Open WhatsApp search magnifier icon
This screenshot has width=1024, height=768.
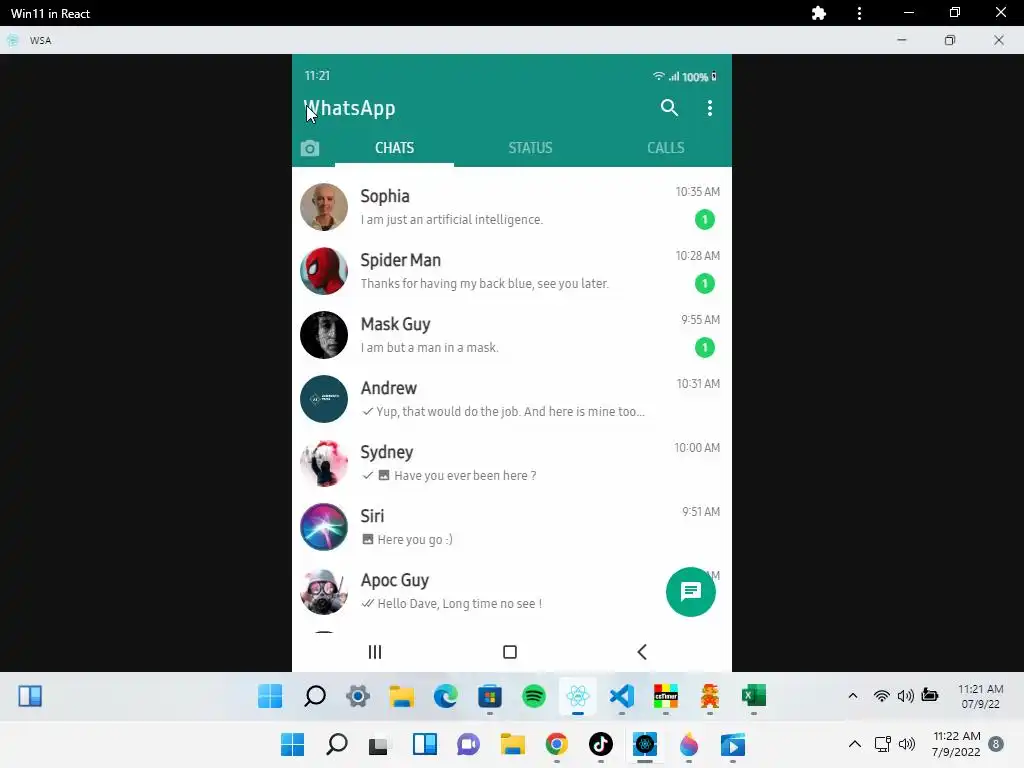point(669,108)
